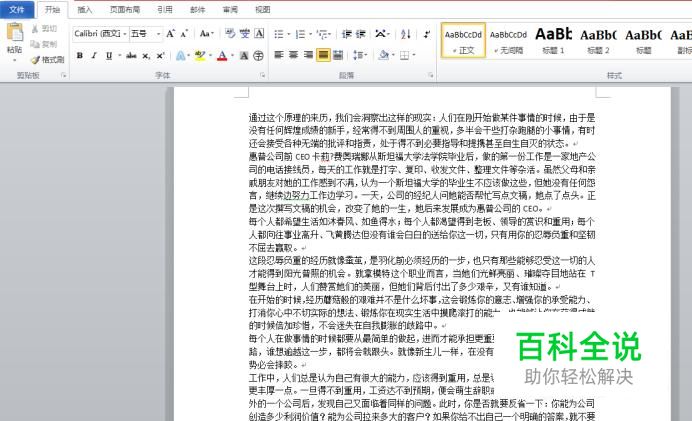Screen dimensions: 692x421
Task: Expand the Bullets list dropdown
Action: tap(288, 34)
